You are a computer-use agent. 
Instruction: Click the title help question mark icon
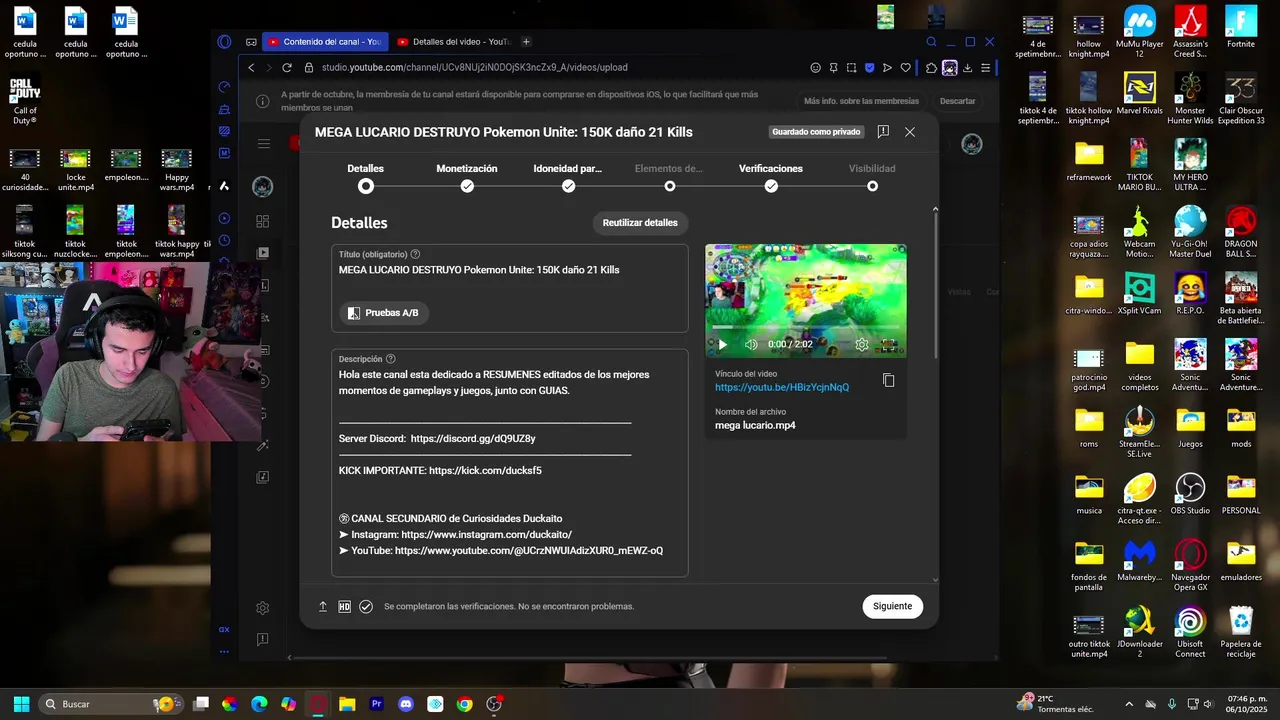point(415,254)
